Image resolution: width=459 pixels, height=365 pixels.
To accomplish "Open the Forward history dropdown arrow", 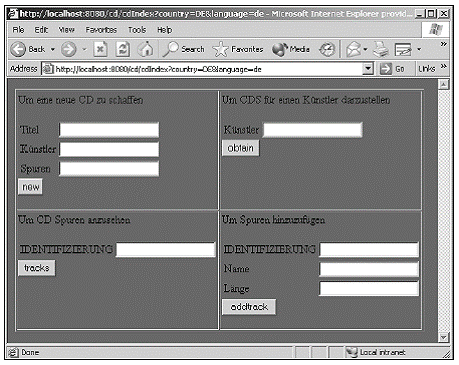I will pyautogui.click(x=85, y=49).
